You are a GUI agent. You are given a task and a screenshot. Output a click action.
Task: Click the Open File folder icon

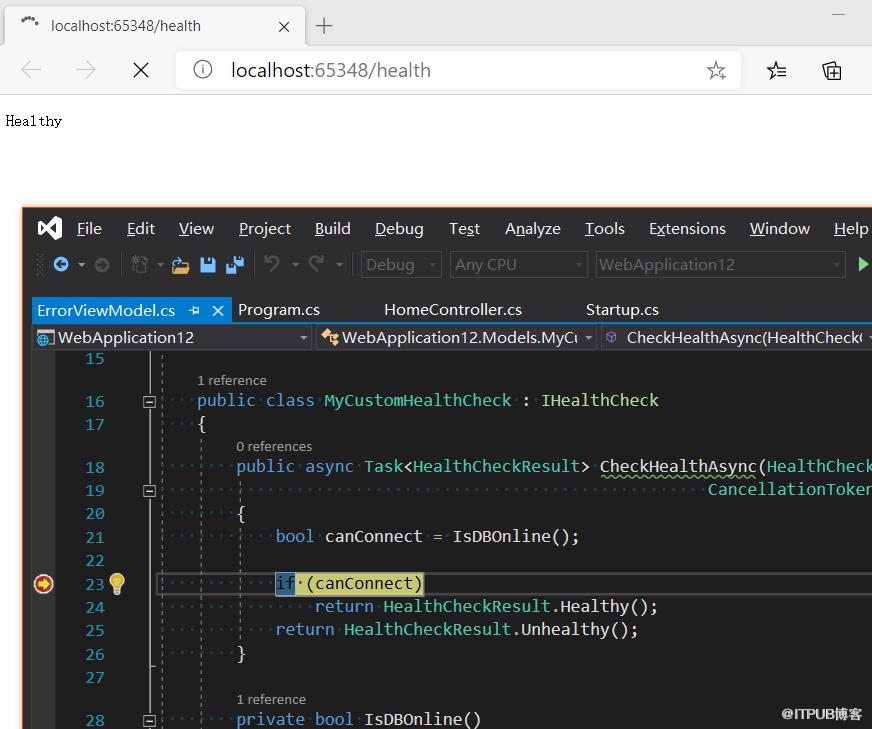coord(180,265)
